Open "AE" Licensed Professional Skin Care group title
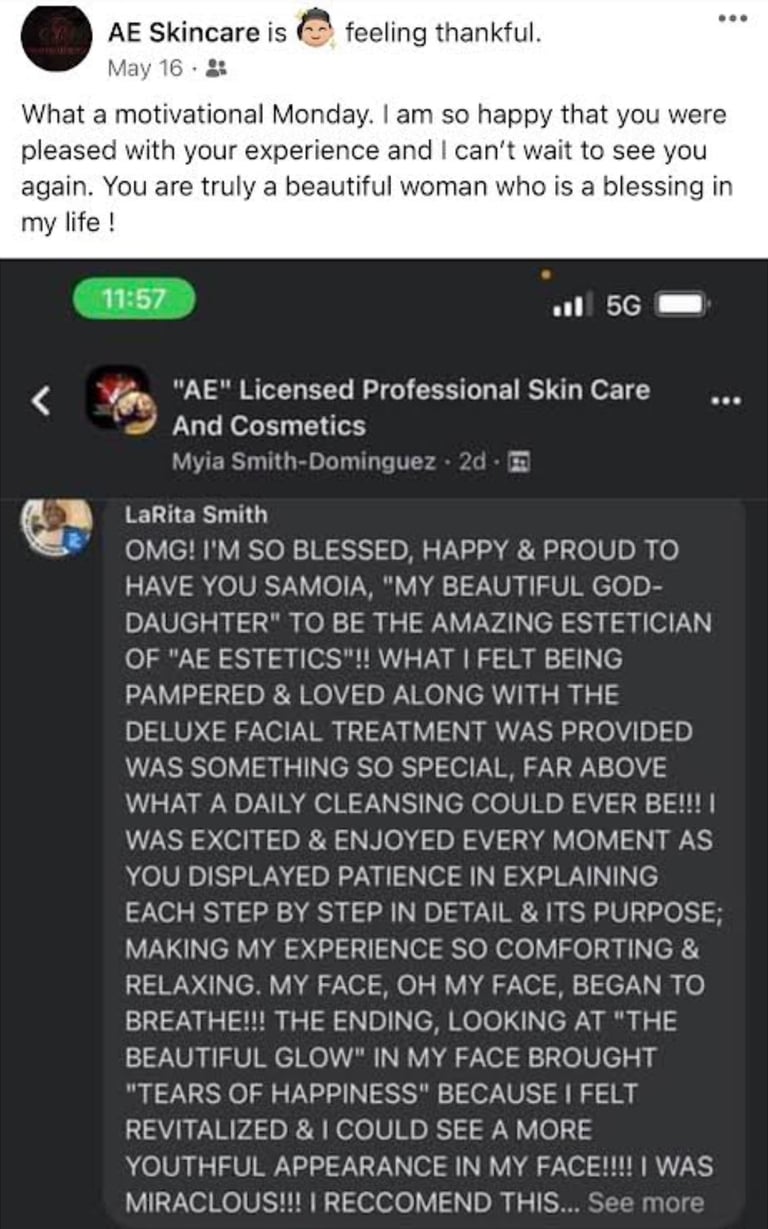 tap(410, 407)
